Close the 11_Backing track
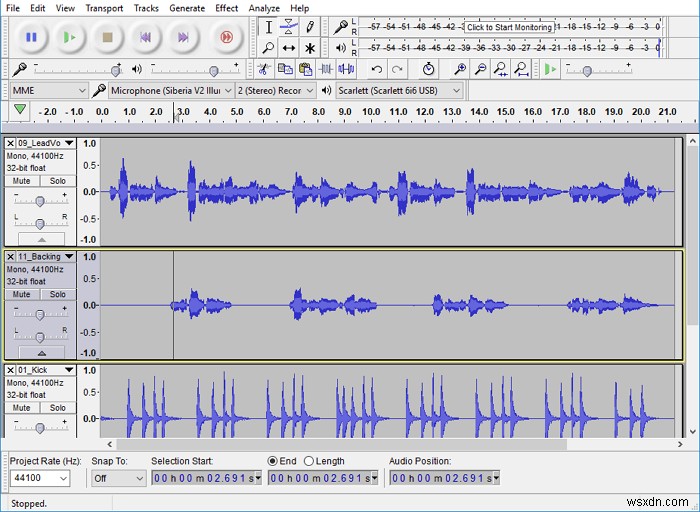The height and width of the screenshot is (512, 700). point(10,257)
